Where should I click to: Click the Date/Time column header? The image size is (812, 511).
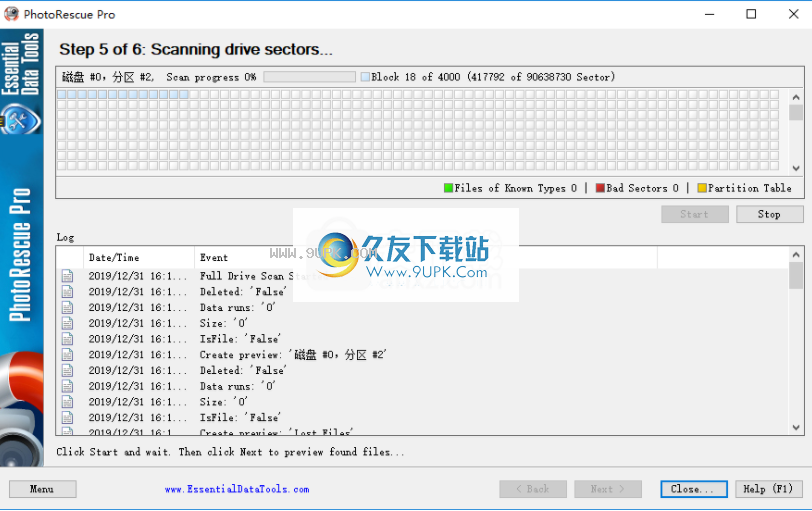[x=139, y=257]
